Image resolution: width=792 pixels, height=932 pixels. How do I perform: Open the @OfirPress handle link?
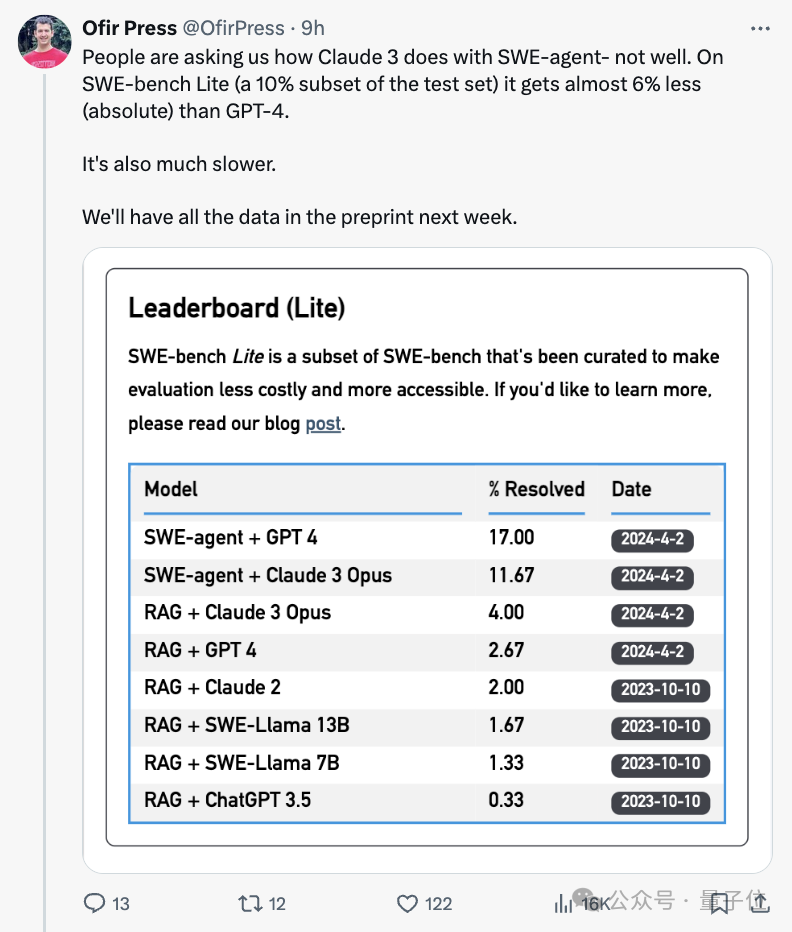[231, 29]
